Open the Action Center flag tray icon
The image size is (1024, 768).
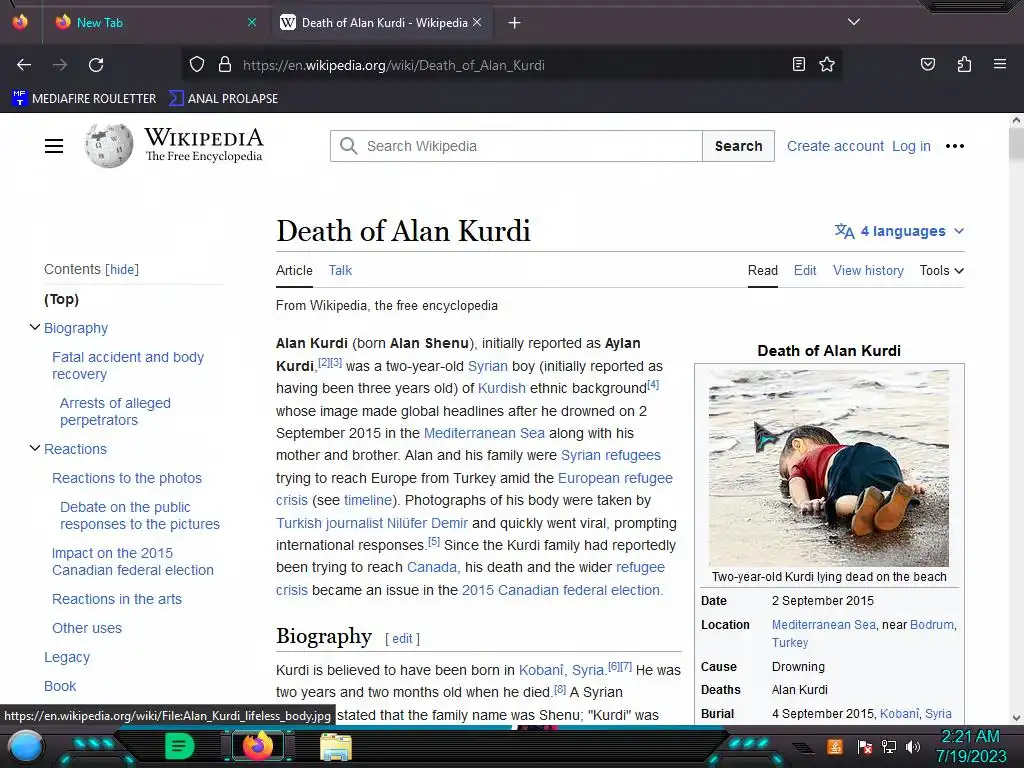[865, 747]
